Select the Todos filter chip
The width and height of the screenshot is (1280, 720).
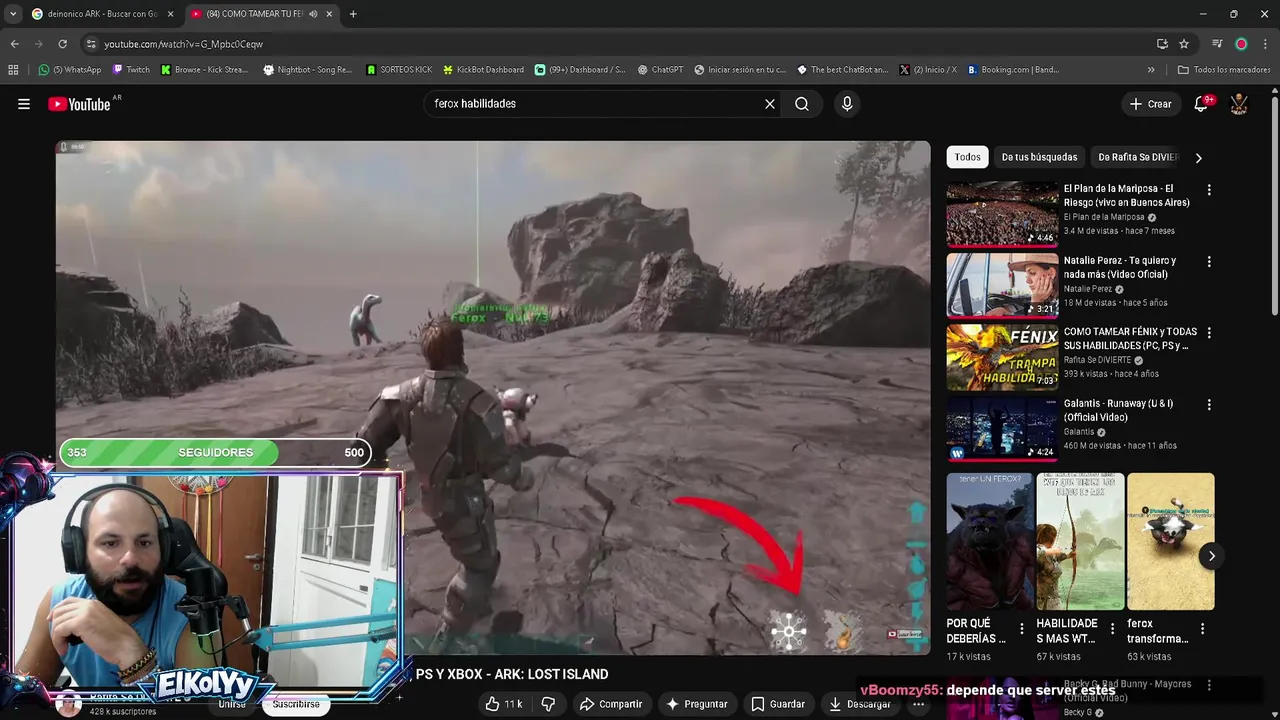(x=967, y=157)
